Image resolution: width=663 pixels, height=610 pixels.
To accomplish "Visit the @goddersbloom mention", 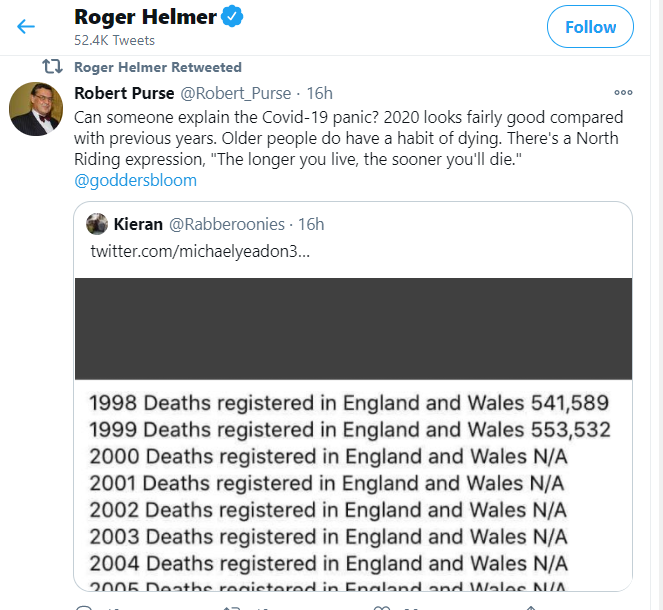I will (x=136, y=180).
